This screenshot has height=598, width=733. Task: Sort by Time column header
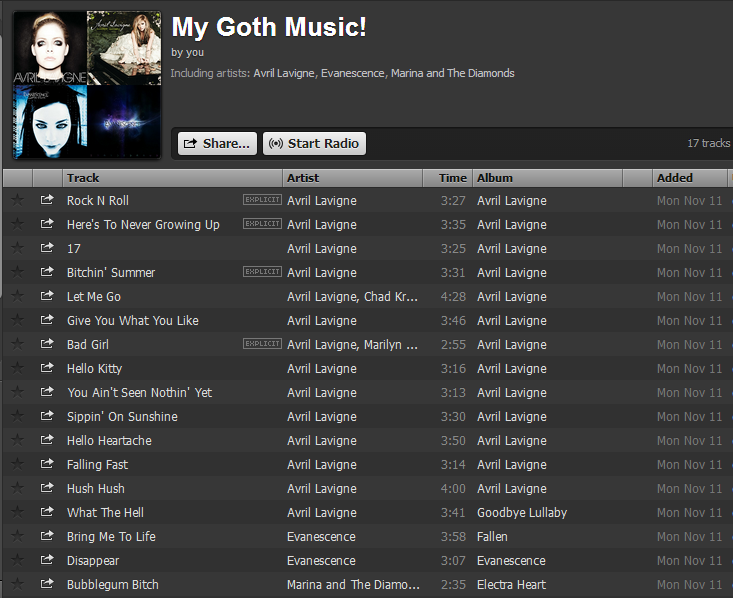pos(448,178)
